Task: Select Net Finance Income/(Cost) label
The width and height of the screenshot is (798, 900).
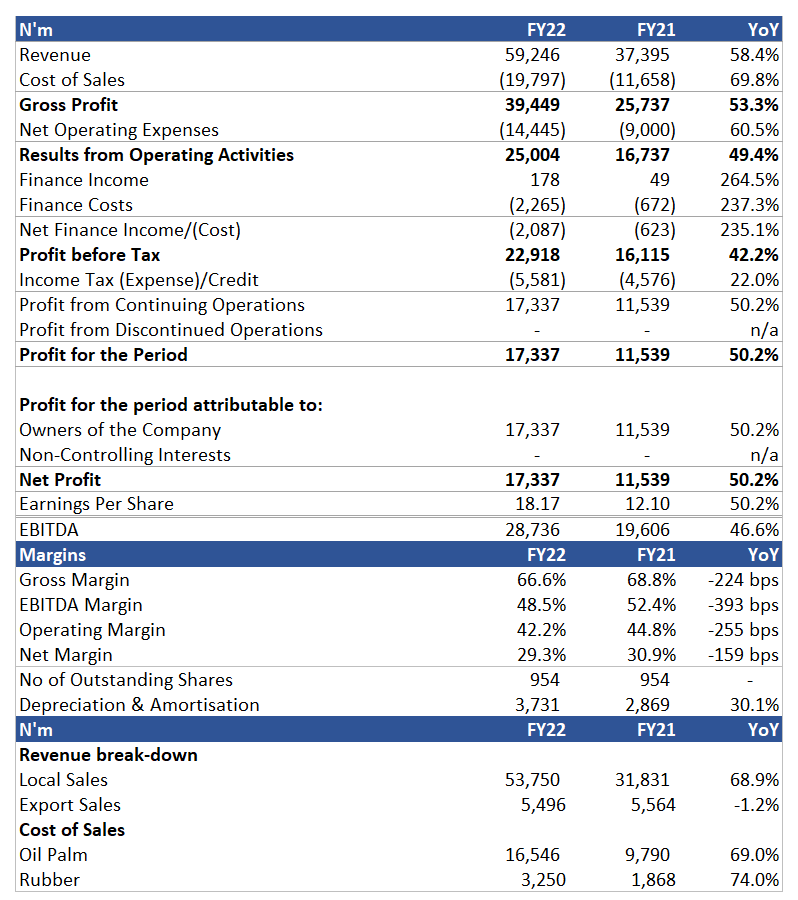Action: point(130,230)
